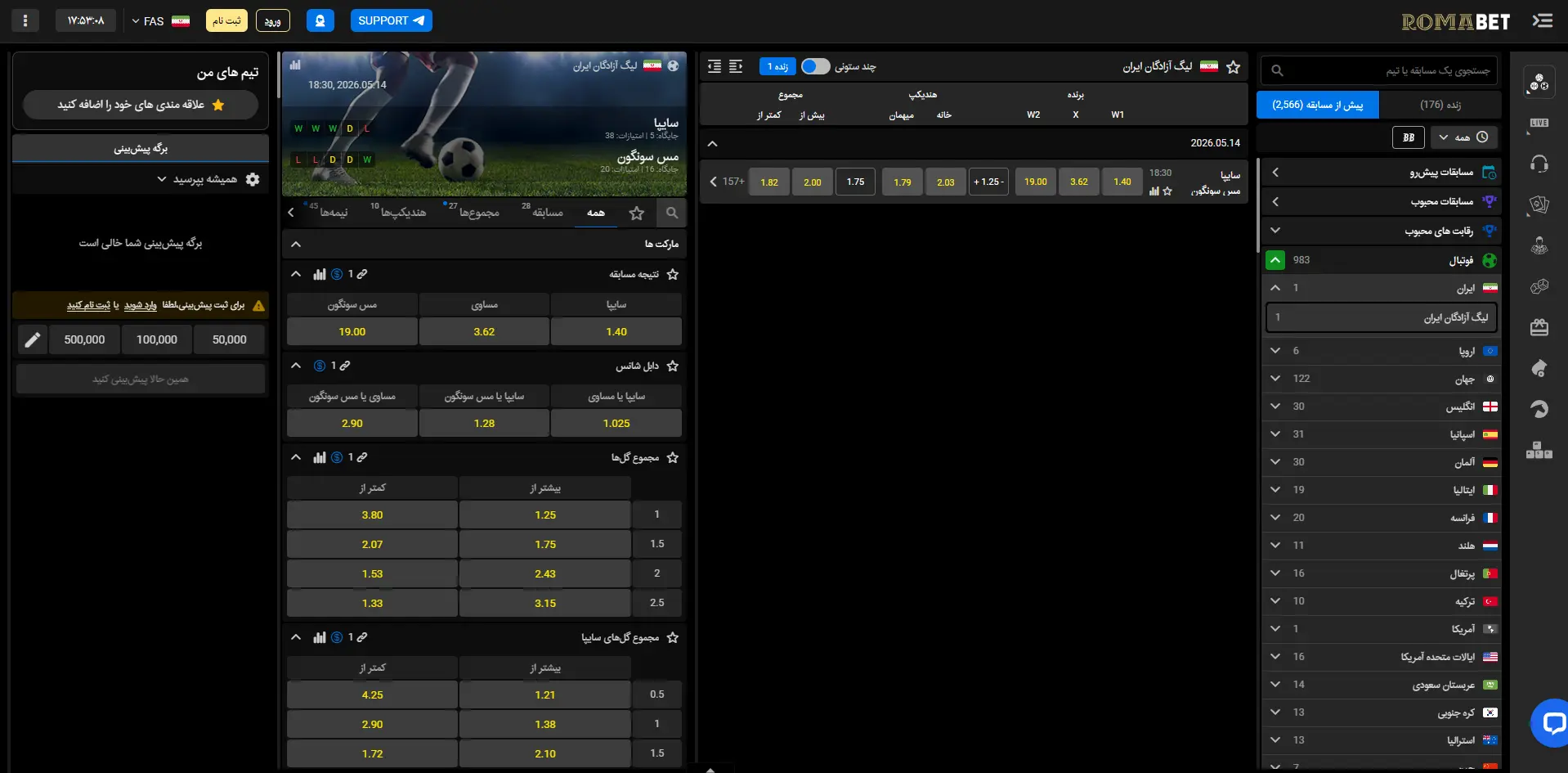The image size is (1568, 773).
Task: Open the three-dot options menu in header
Action: [25, 20]
